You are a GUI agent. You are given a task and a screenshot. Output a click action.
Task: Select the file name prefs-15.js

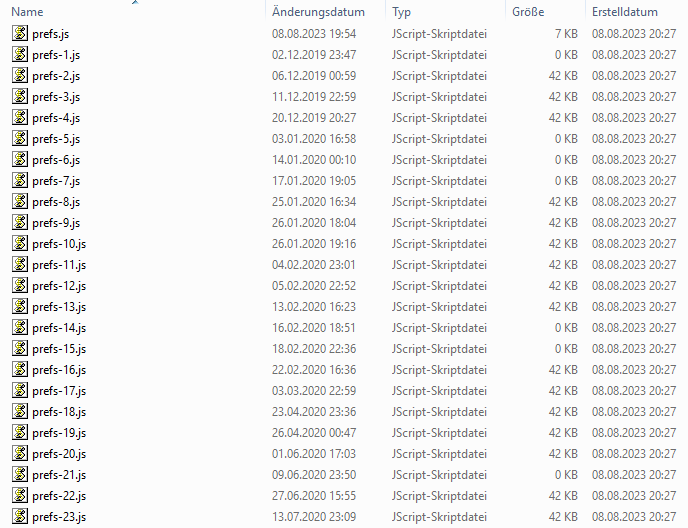click(x=59, y=349)
